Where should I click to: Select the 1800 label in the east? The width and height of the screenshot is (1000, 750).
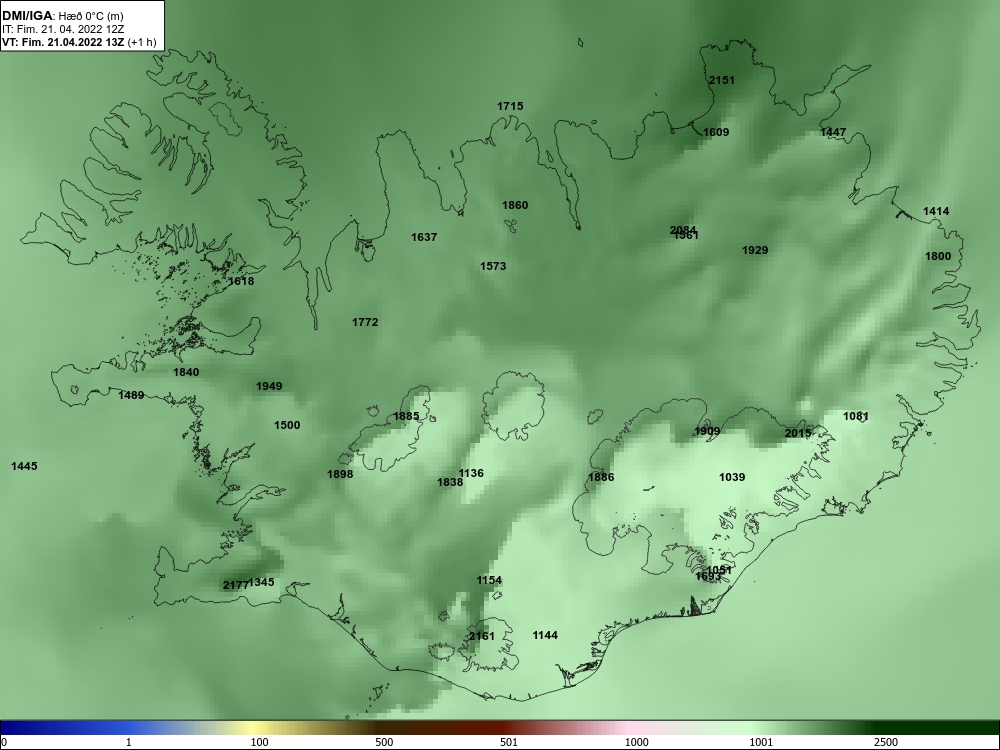(938, 256)
